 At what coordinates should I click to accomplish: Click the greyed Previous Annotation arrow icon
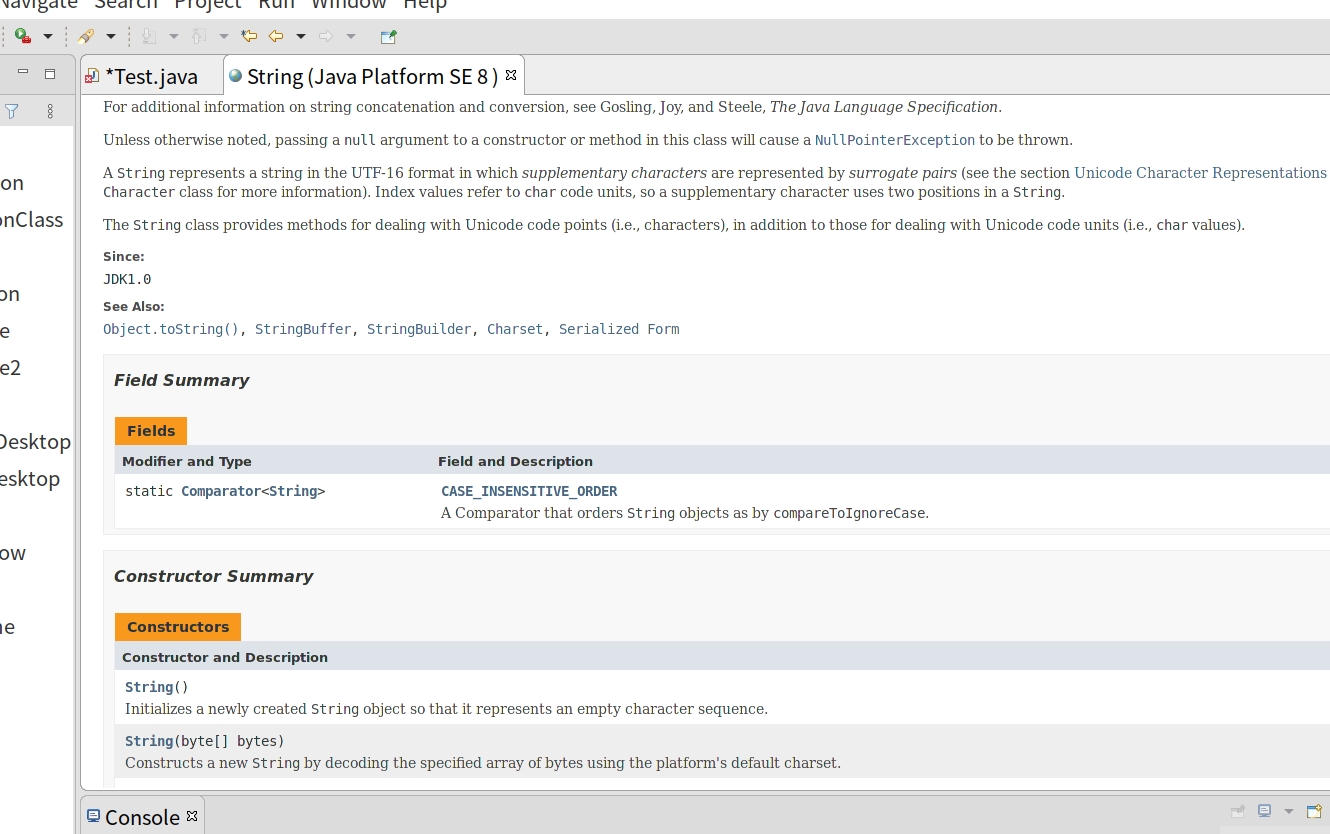[x=198, y=37]
